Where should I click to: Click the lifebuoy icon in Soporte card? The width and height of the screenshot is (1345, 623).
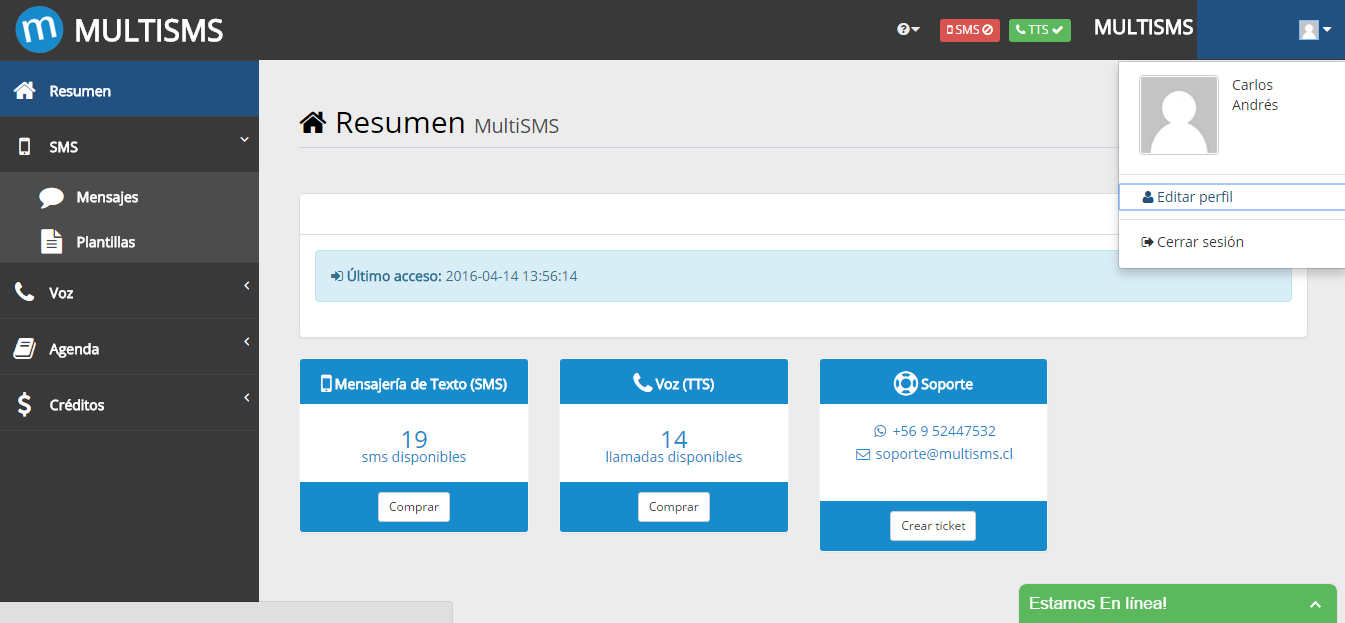pyautogui.click(x=905, y=383)
